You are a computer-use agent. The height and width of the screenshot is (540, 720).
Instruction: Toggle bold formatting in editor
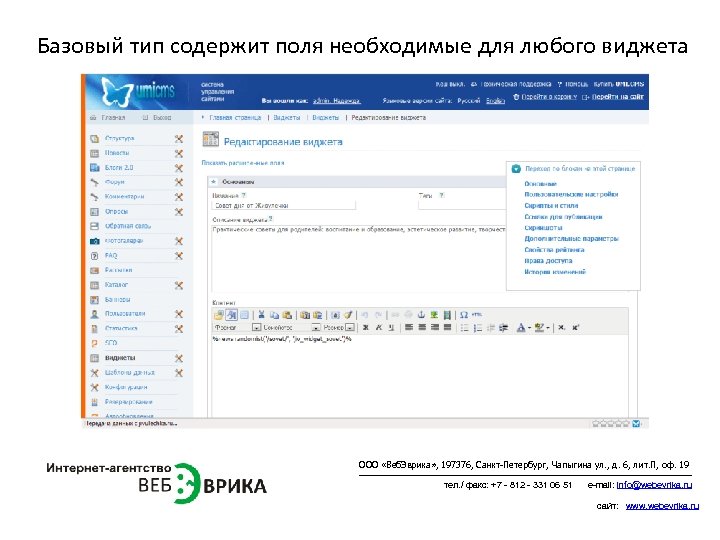[366, 327]
